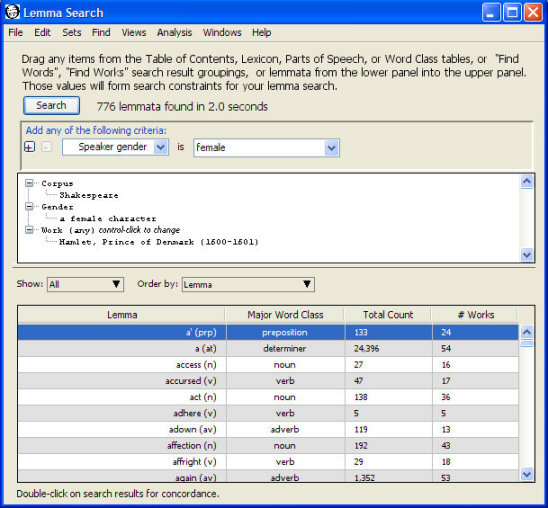Open the Windows menu
The image size is (548, 508).
click(222, 32)
